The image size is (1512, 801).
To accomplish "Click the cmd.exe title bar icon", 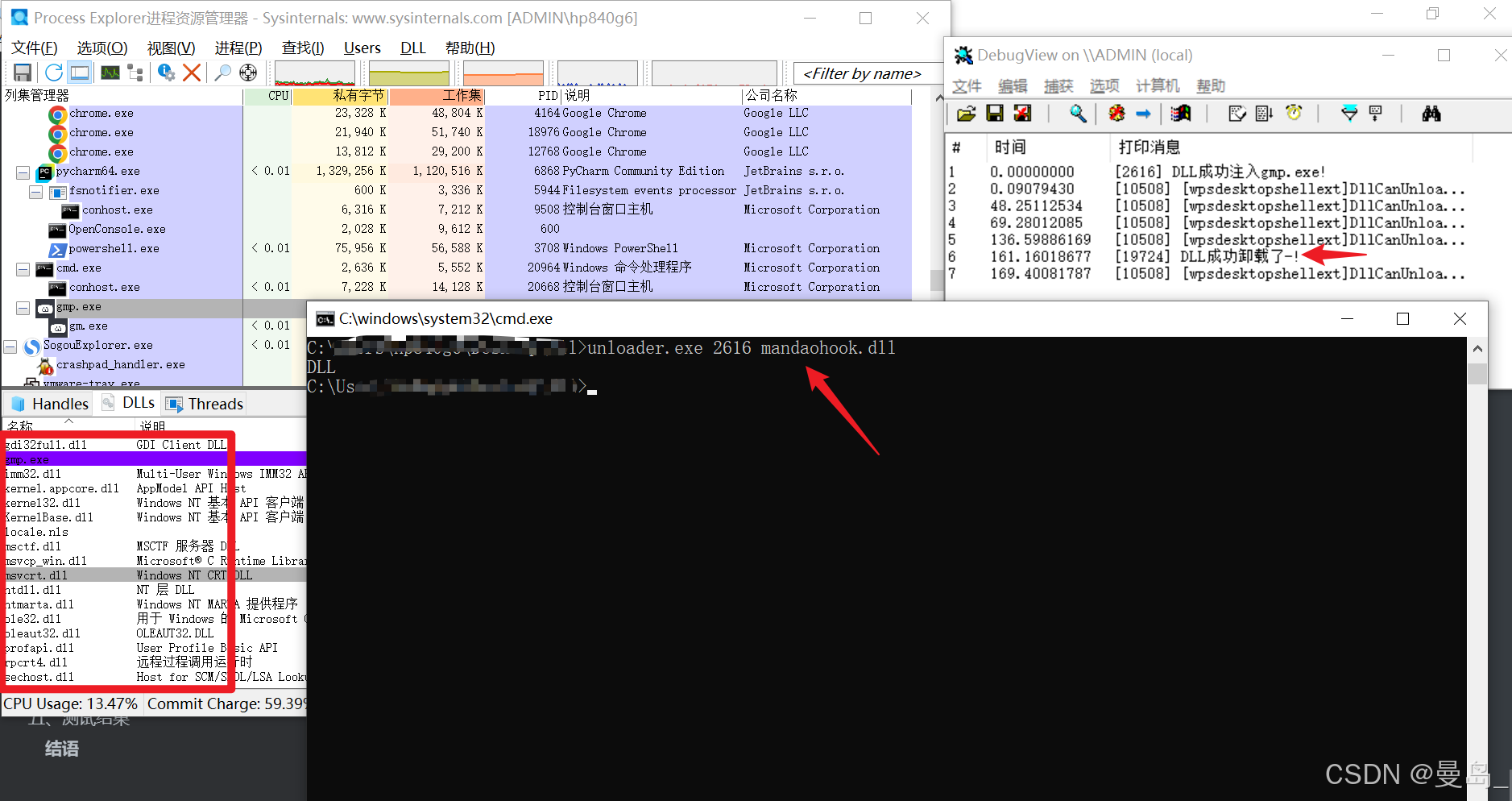I will [x=325, y=319].
